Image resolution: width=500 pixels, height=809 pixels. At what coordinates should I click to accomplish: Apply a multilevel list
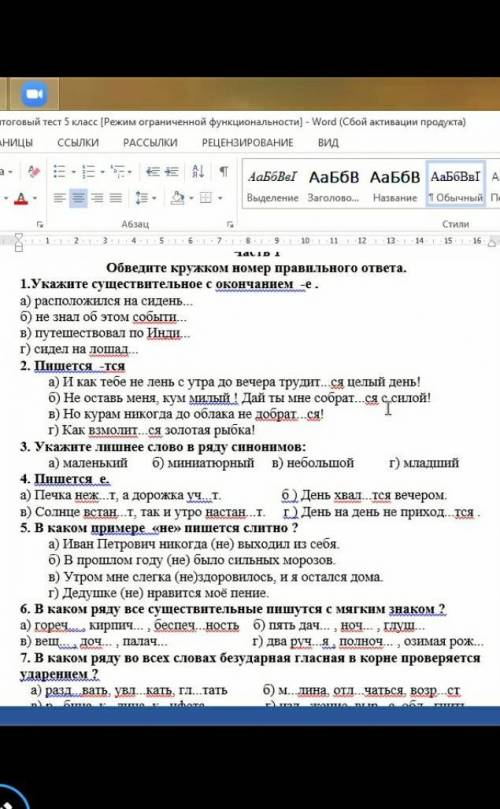pyautogui.click(x=118, y=171)
